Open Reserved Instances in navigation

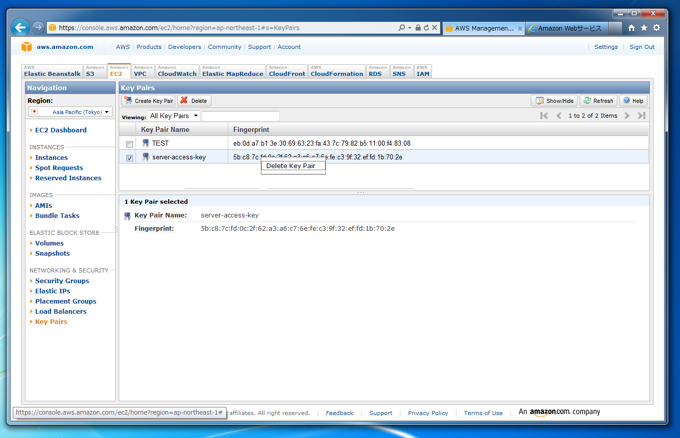tap(68, 178)
